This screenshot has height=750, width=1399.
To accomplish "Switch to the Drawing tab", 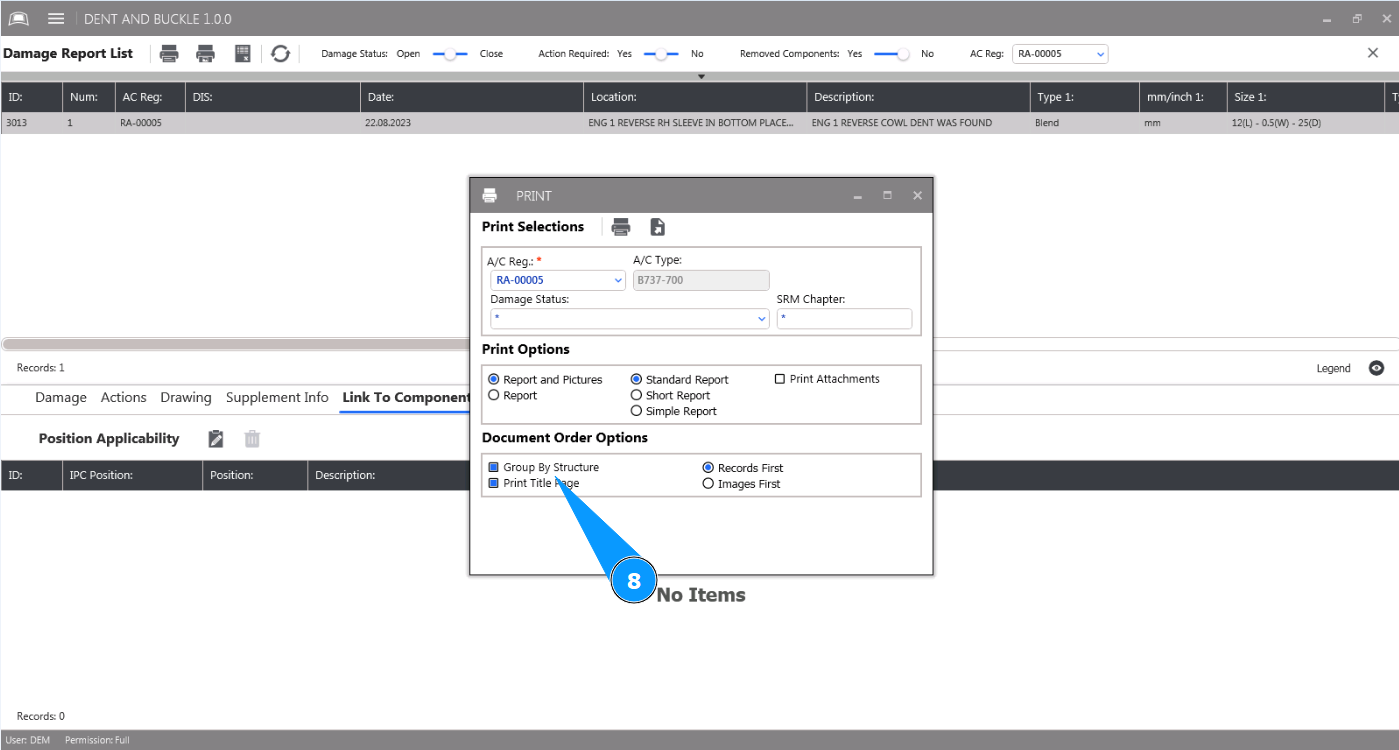I will pos(186,398).
